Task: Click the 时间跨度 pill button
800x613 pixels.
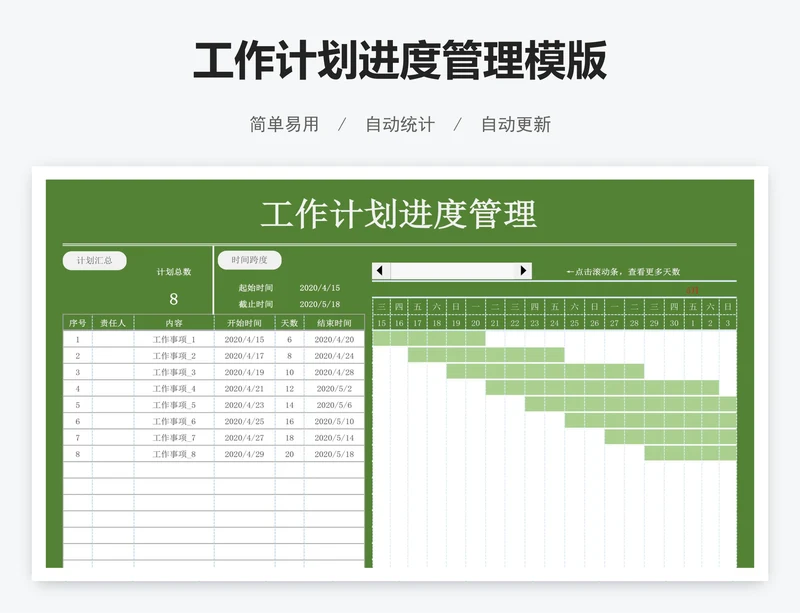Action: coord(249,260)
